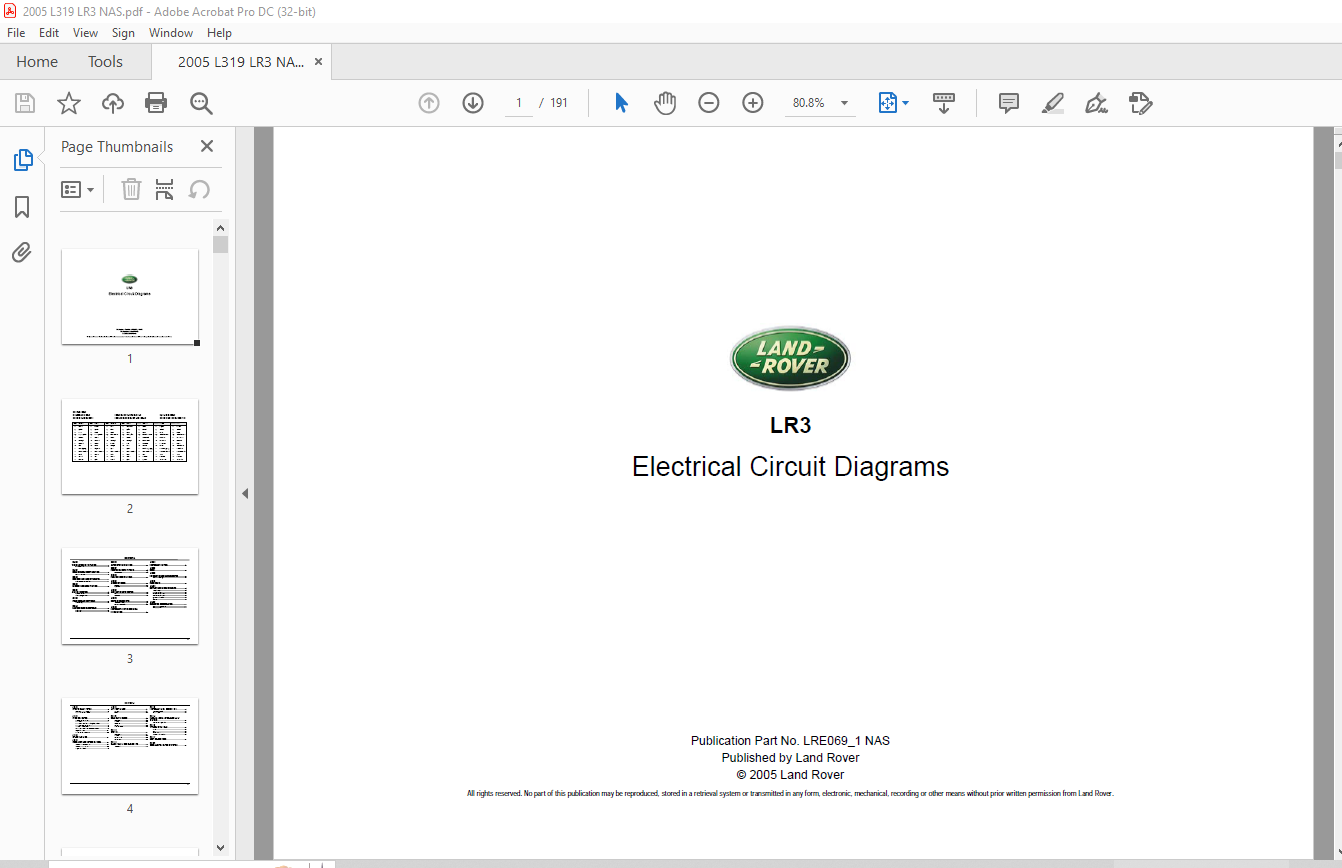Viewport: 1342px width, 868px height.
Task: Open the Window menu
Action: click(x=171, y=33)
